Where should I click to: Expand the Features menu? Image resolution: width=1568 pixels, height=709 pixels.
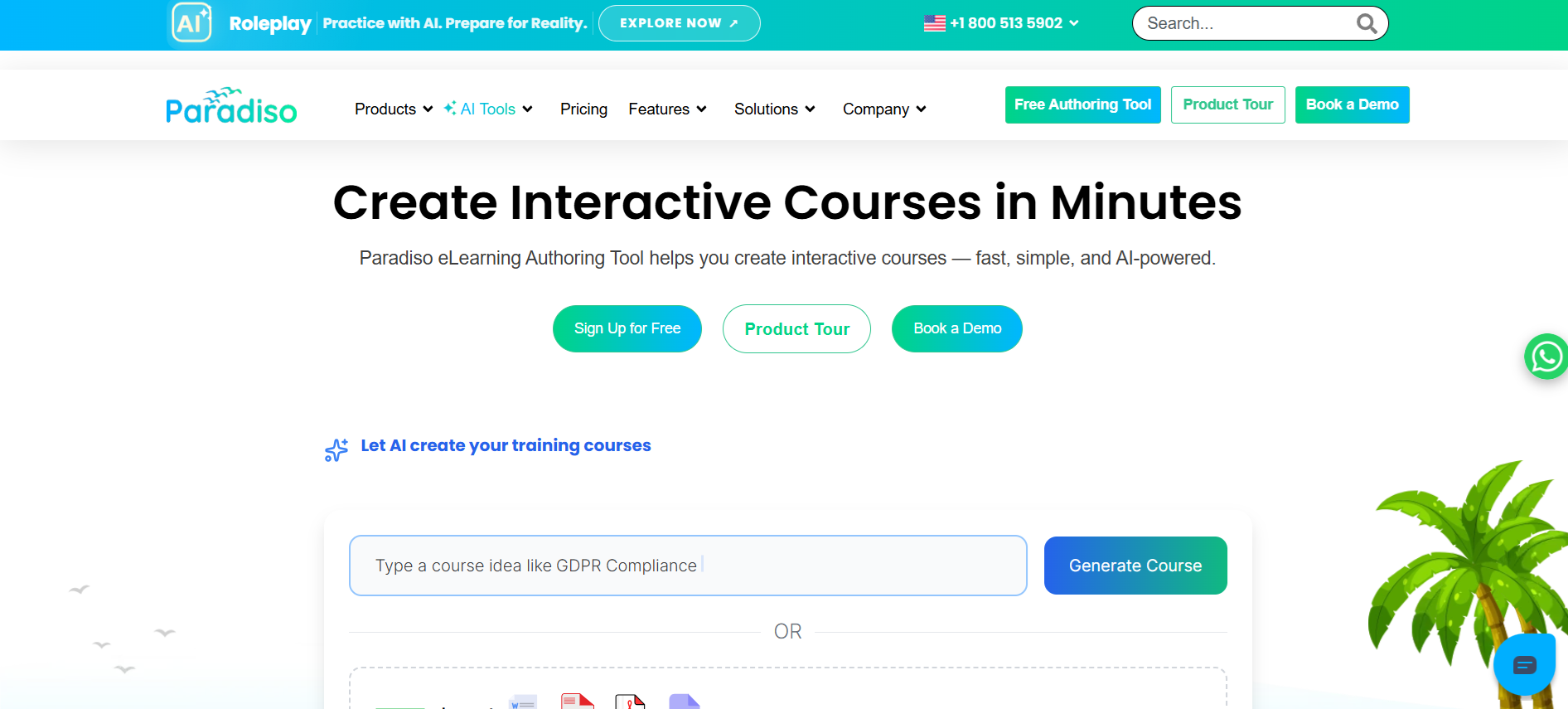[667, 109]
